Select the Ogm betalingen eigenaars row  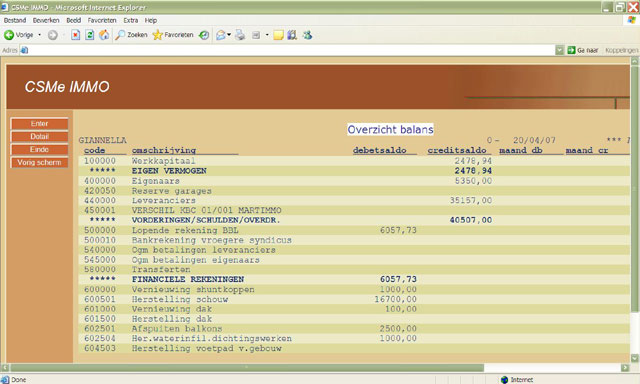[x=354, y=260]
